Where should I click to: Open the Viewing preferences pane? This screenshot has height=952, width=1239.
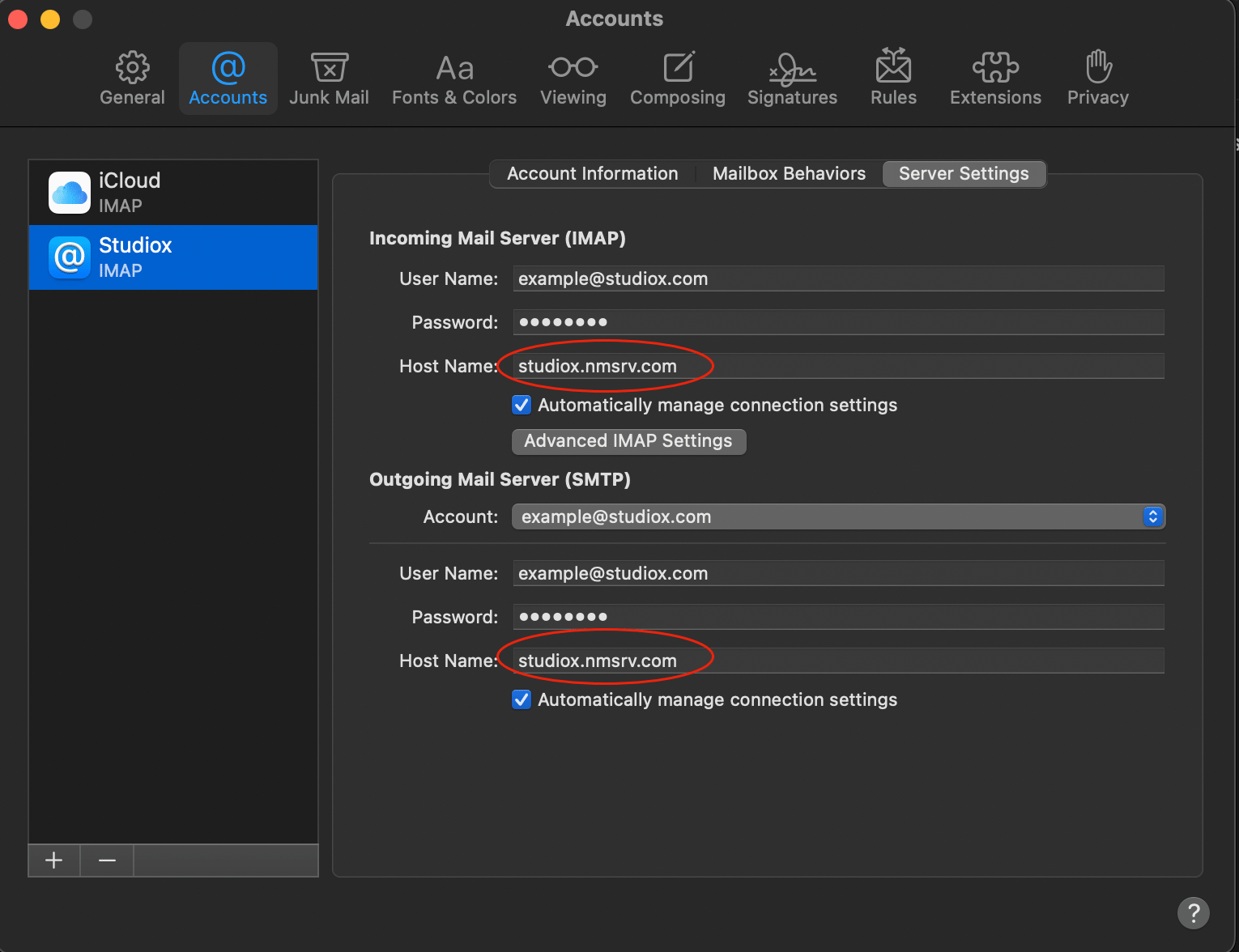coord(573,79)
